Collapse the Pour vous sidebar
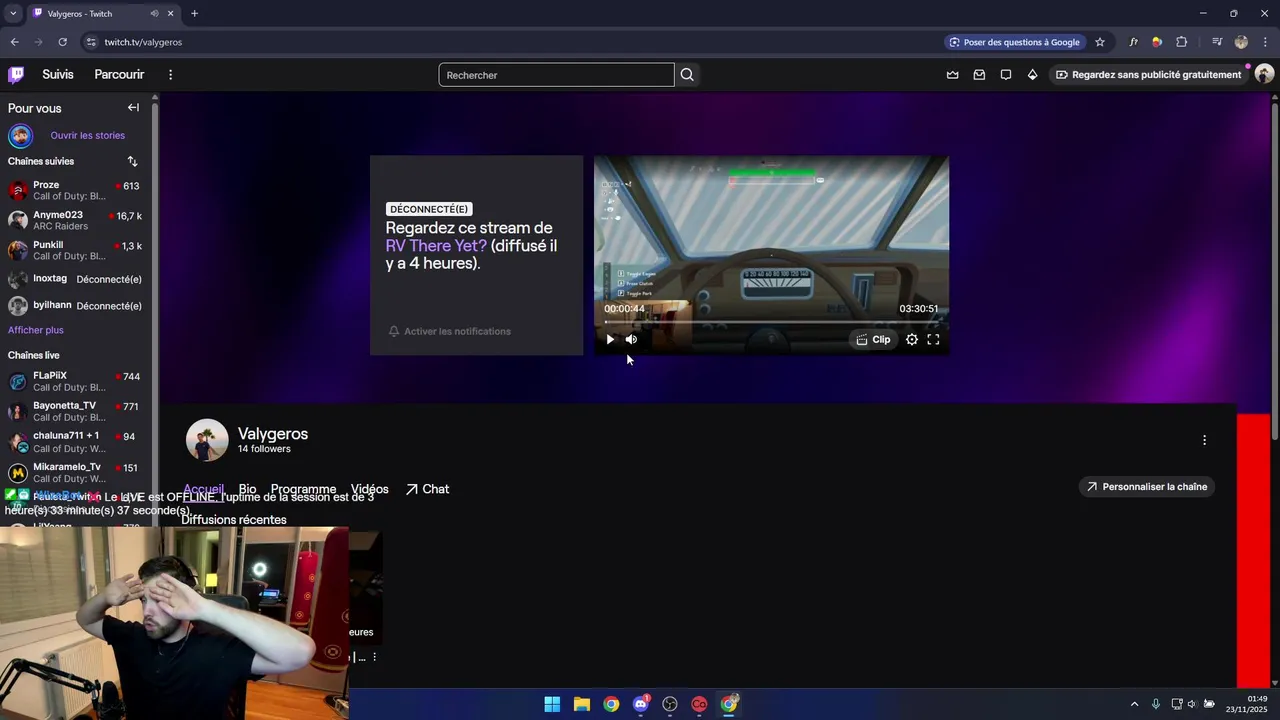The width and height of the screenshot is (1280, 720). point(133,107)
